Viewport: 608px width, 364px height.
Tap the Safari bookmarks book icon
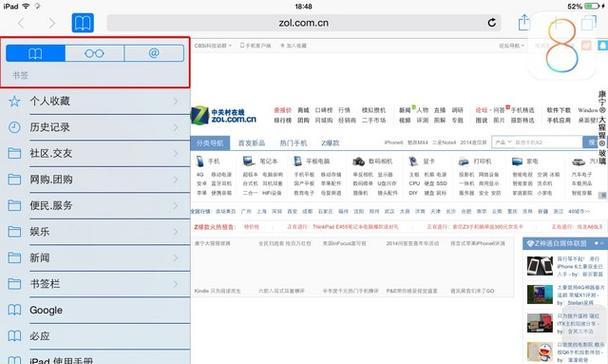point(83,23)
